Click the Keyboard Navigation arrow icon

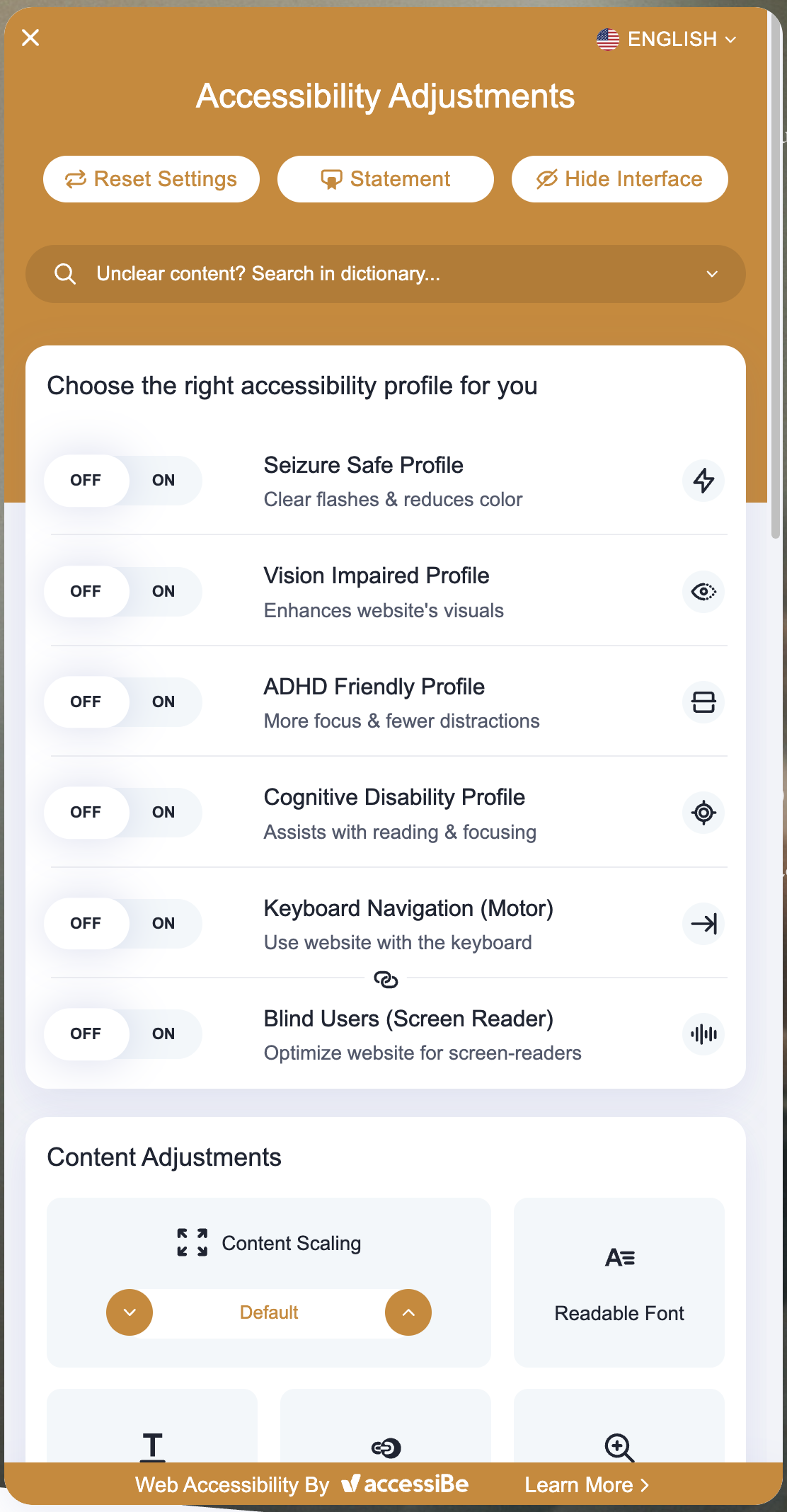coord(703,924)
